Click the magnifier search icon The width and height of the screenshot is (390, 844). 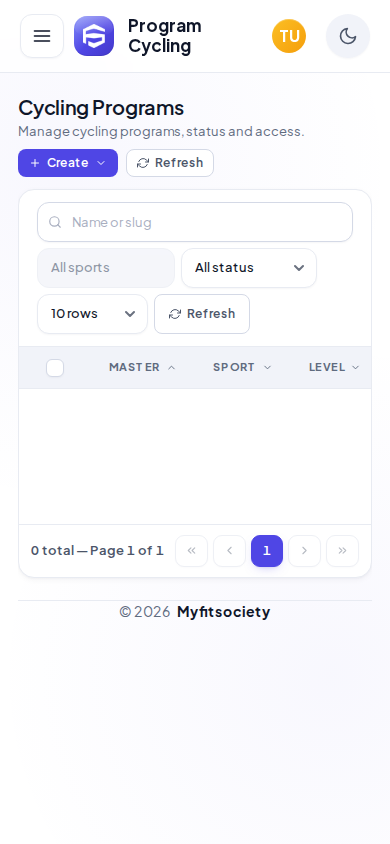point(55,222)
